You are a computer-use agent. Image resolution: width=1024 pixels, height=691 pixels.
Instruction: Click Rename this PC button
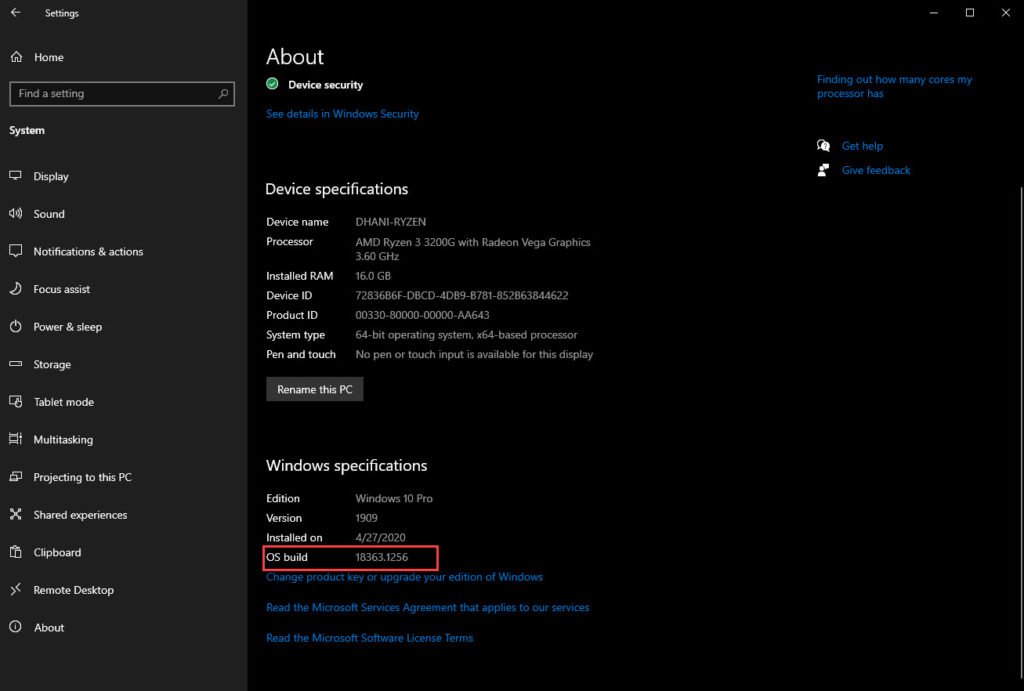(x=315, y=389)
